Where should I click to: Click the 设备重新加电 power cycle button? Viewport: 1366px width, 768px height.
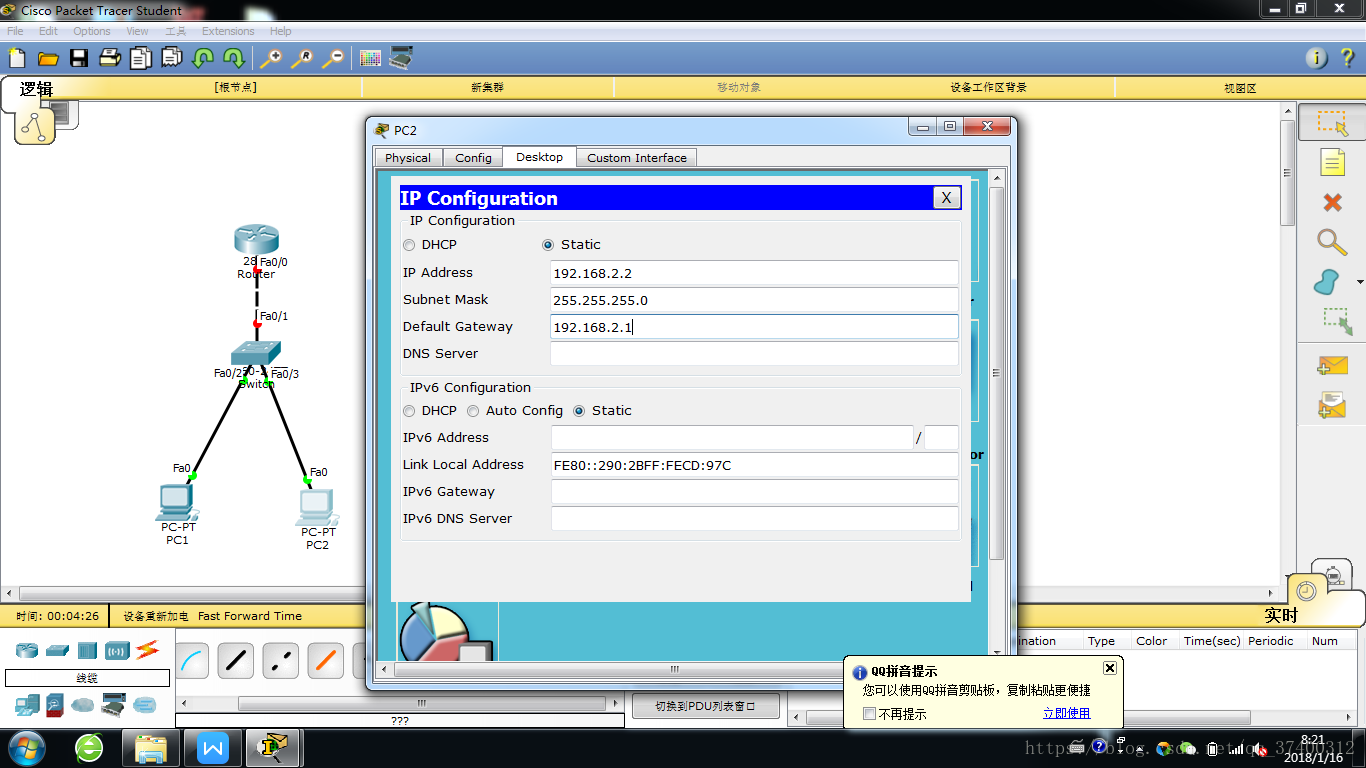[x=156, y=616]
